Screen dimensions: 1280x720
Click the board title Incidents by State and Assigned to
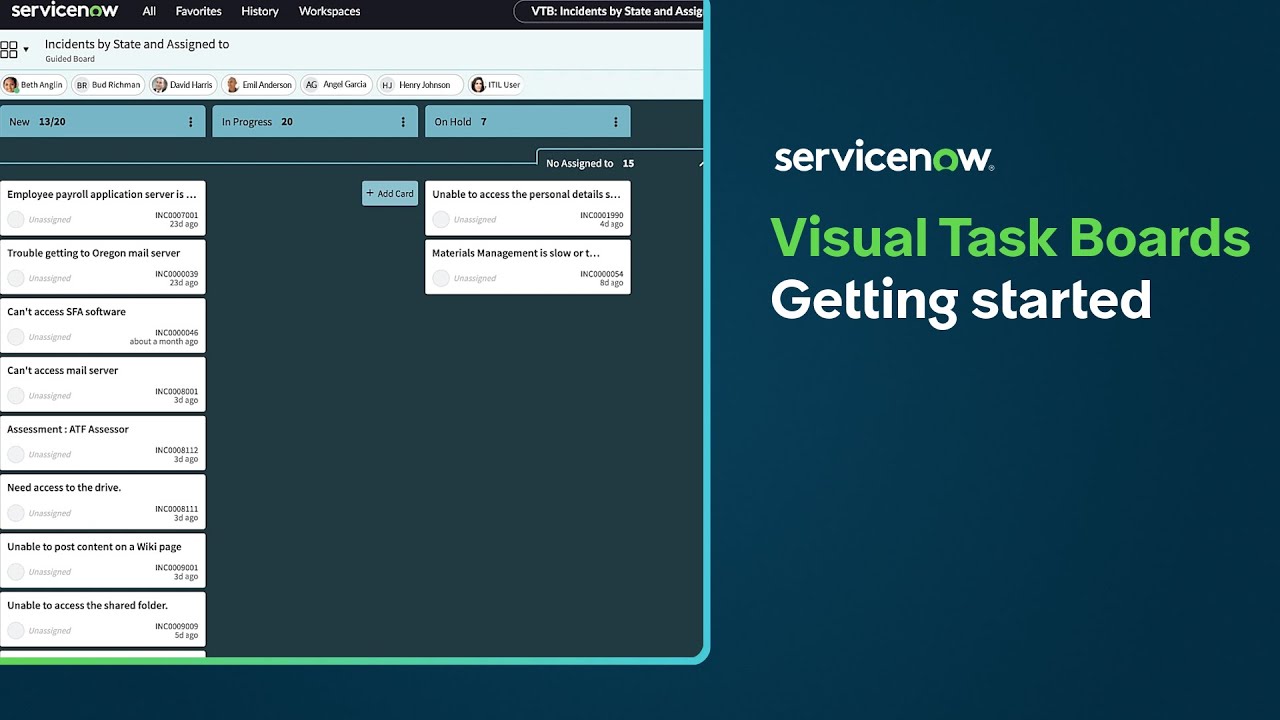point(137,44)
